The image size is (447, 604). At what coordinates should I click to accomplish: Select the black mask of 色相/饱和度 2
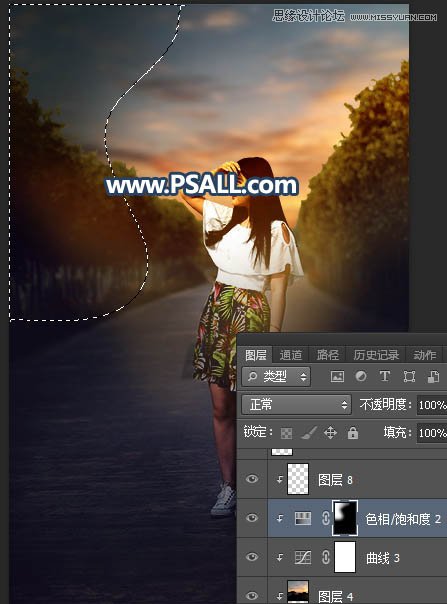tap(345, 518)
